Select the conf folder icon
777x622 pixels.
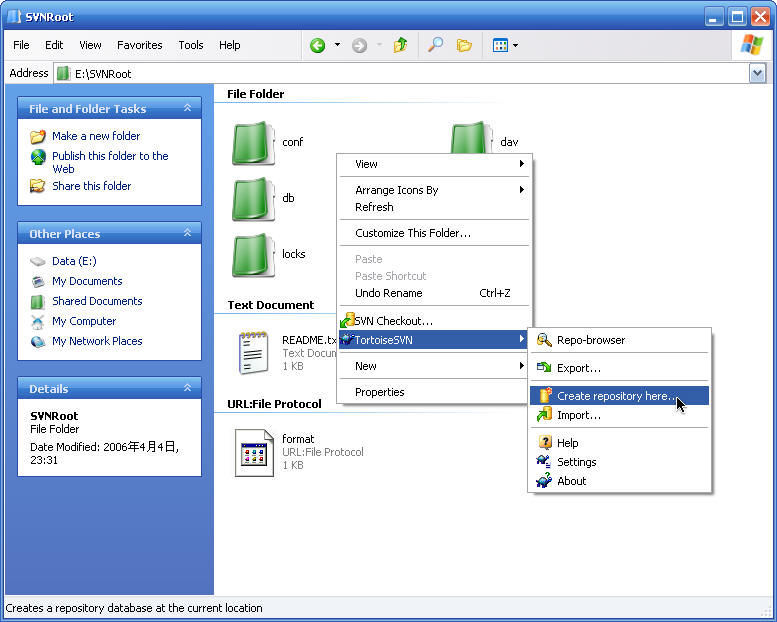[254, 143]
